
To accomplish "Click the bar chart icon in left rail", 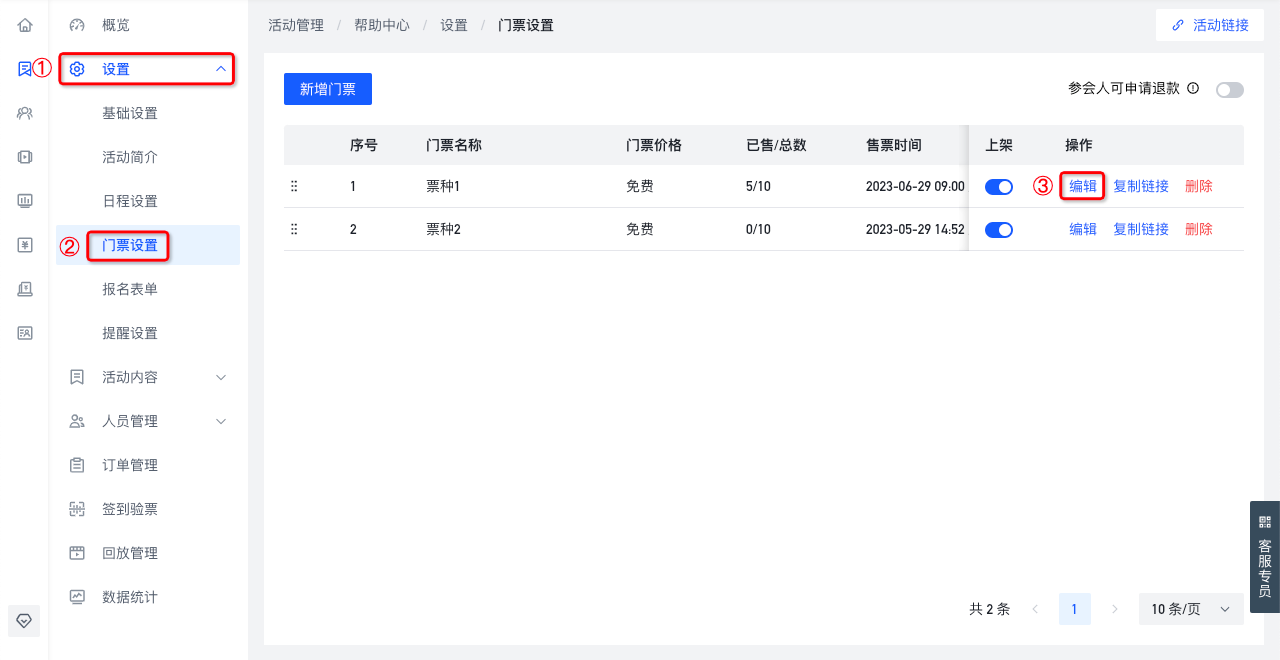I will pyautogui.click(x=25, y=201).
